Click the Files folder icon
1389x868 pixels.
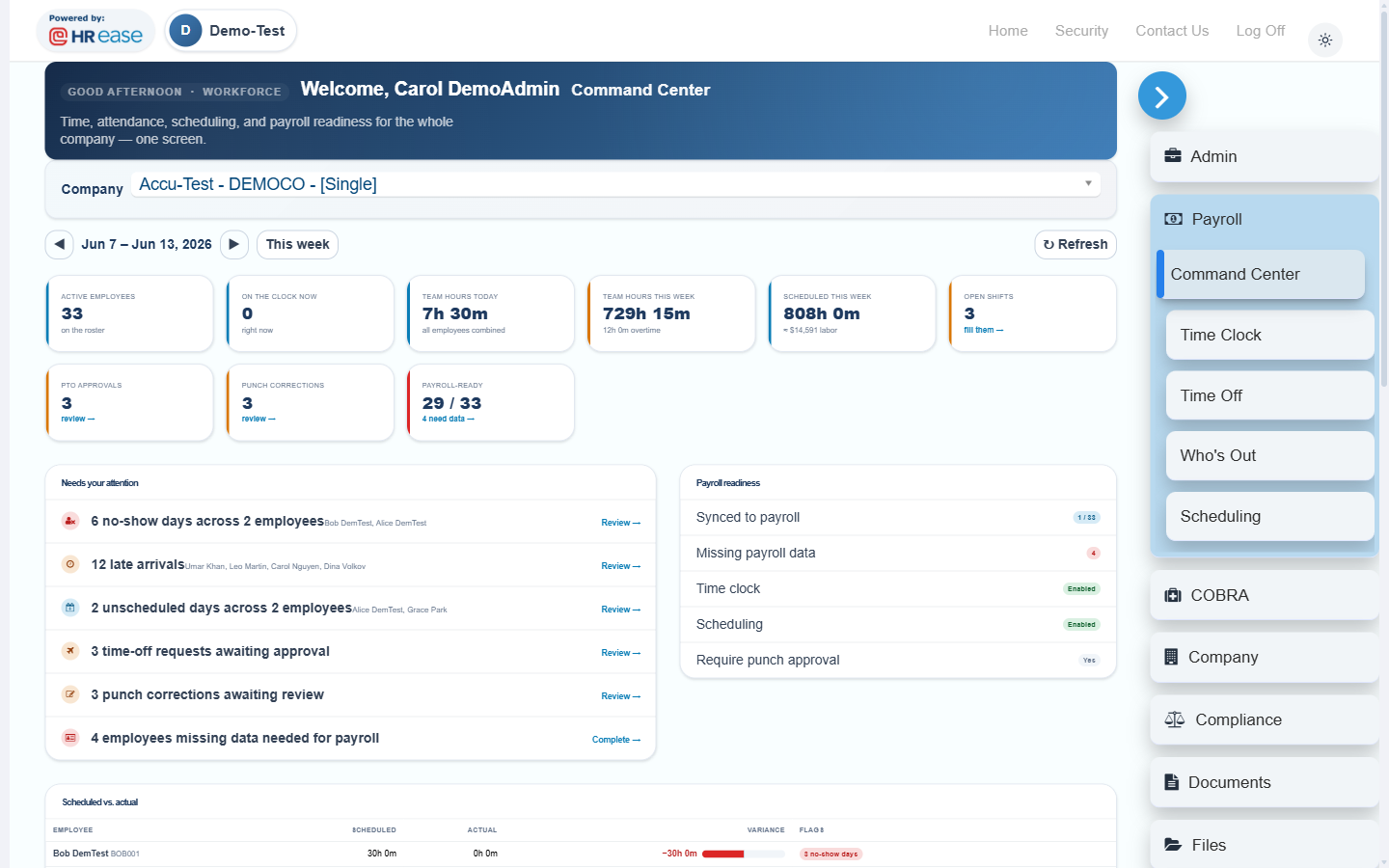(1173, 845)
